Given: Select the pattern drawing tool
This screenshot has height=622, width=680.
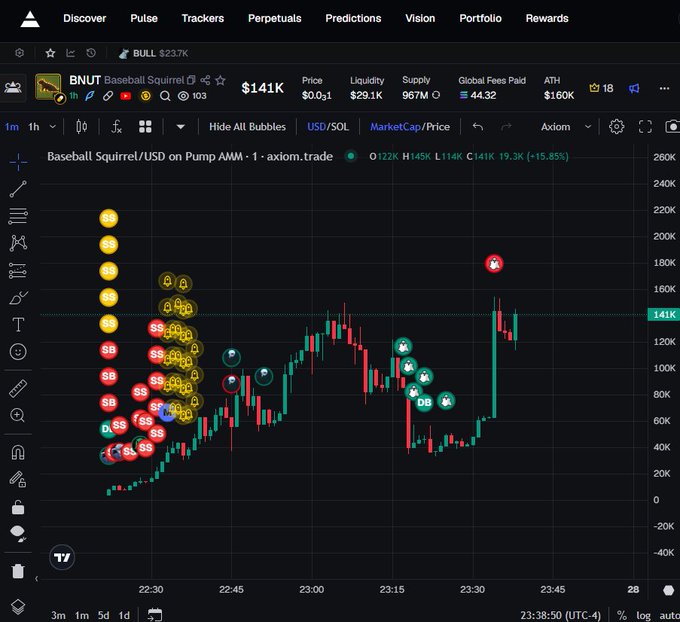Looking at the screenshot, I should (18, 243).
